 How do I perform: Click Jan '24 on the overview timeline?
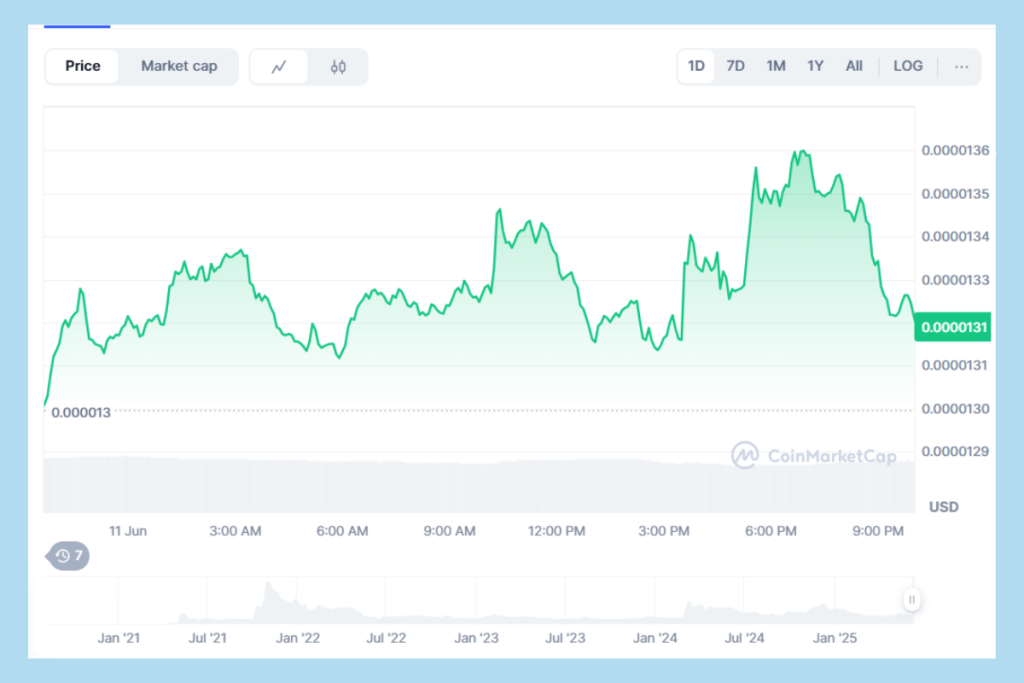click(x=655, y=638)
